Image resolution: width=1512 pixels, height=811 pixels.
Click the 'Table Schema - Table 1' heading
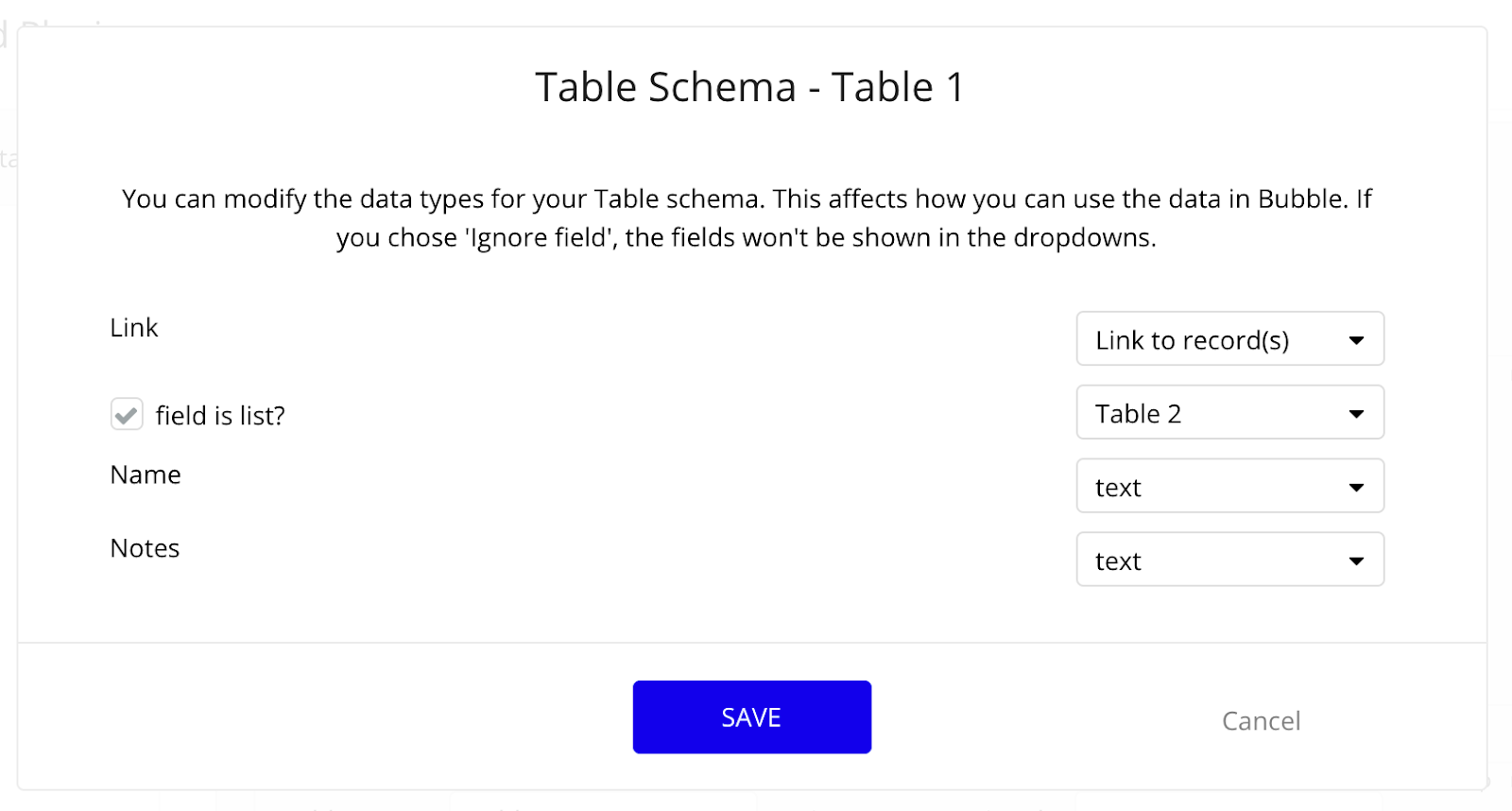(x=750, y=88)
